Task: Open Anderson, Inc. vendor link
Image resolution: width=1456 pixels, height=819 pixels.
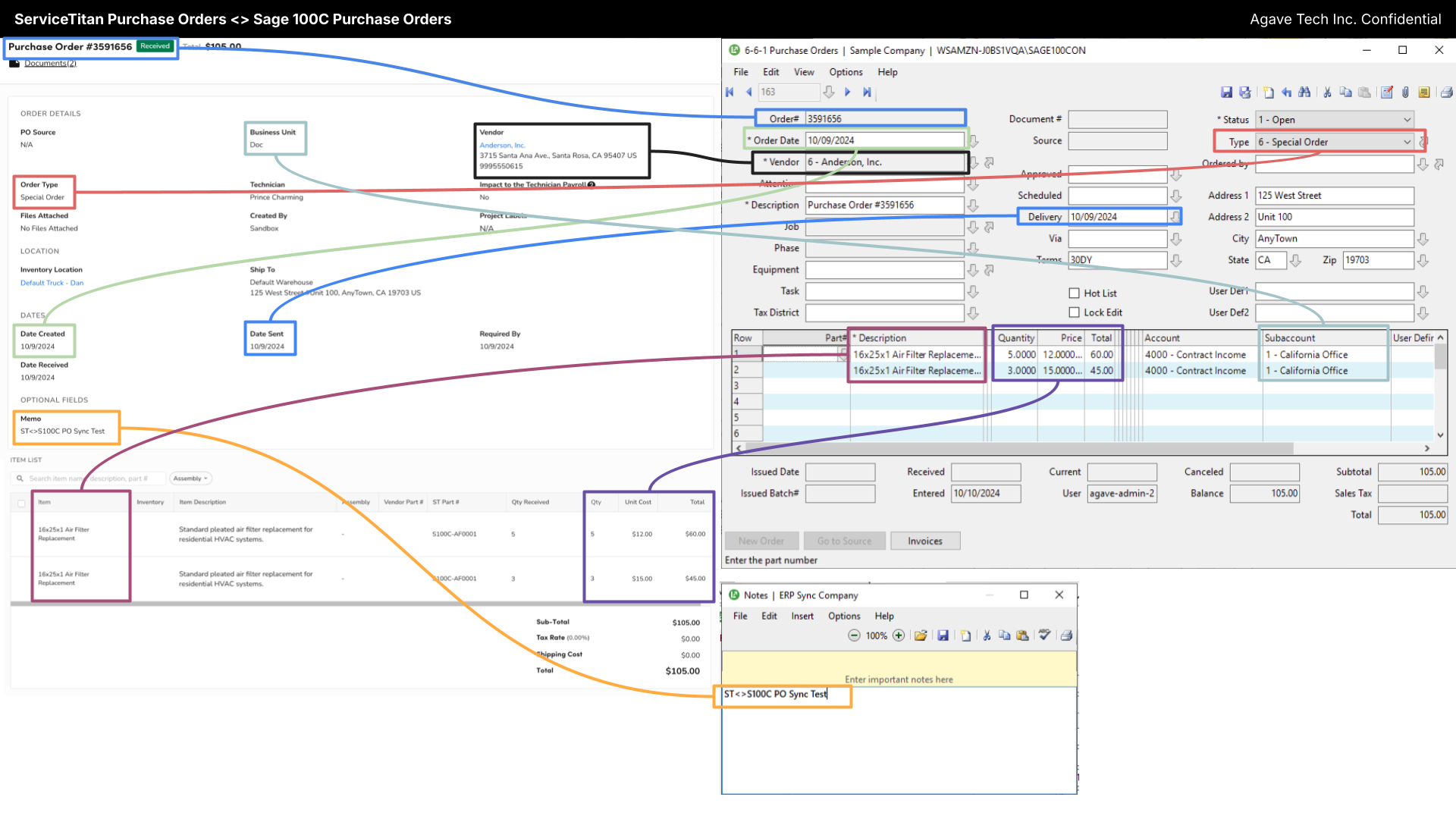Action: [x=502, y=145]
